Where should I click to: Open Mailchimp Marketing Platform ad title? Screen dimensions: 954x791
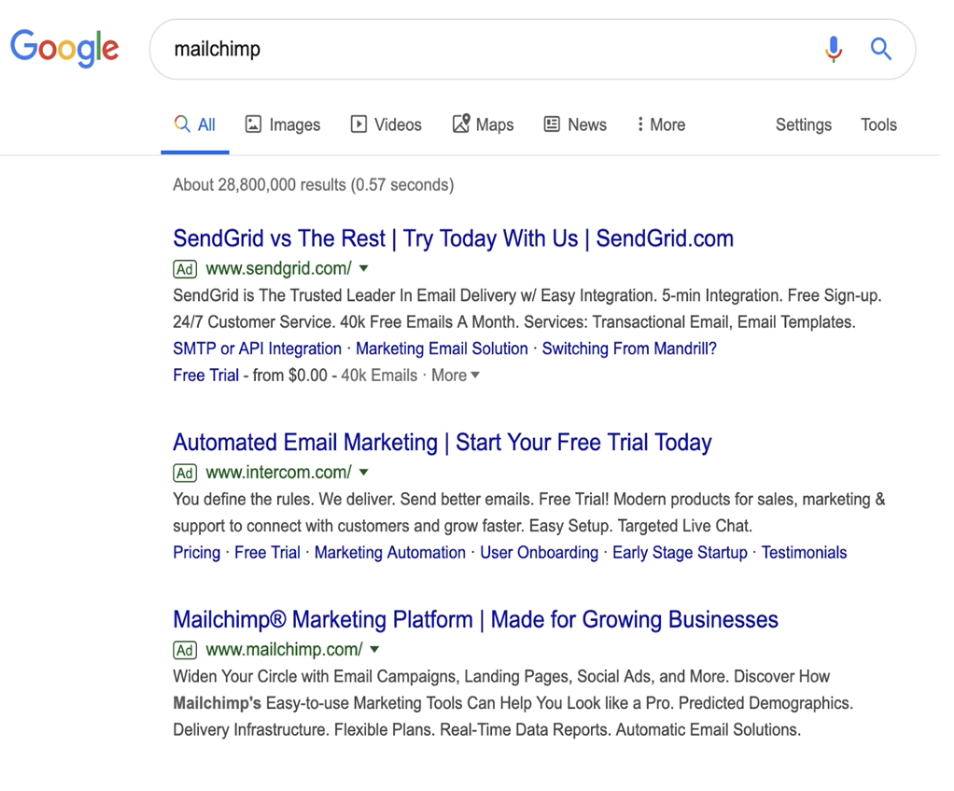476,619
